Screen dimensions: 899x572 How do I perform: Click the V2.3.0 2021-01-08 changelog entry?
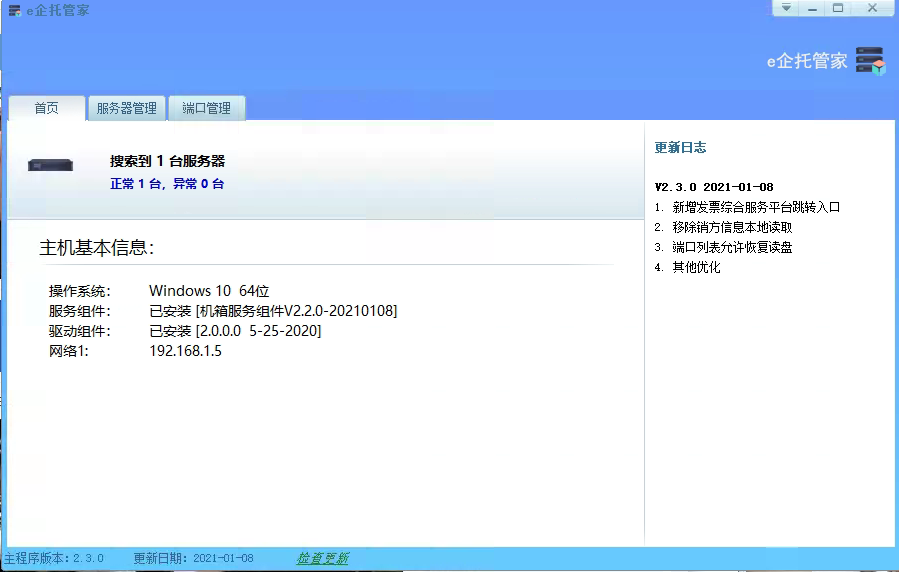coord(714,187)
